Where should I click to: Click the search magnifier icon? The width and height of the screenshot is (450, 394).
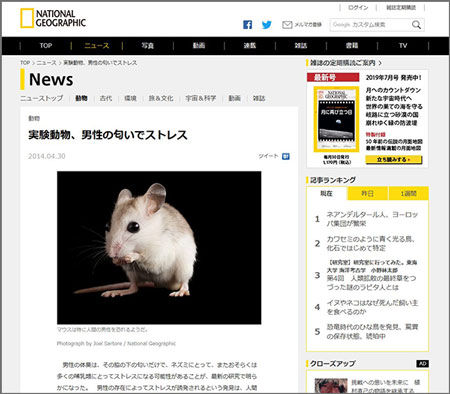[416, 25]
